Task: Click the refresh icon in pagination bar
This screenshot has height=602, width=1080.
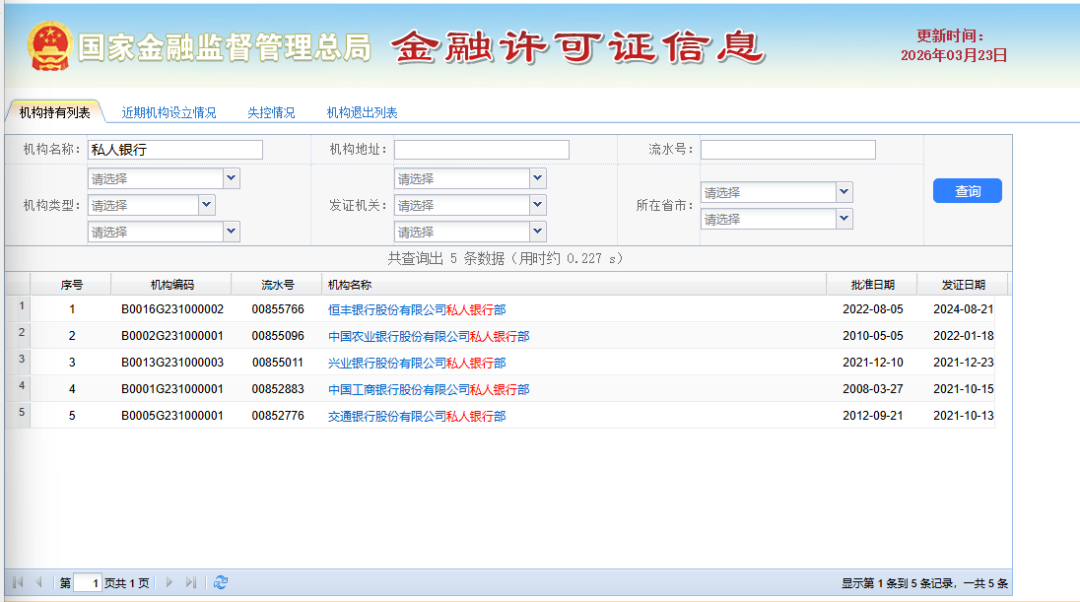Action: click(x=221, y=582)
